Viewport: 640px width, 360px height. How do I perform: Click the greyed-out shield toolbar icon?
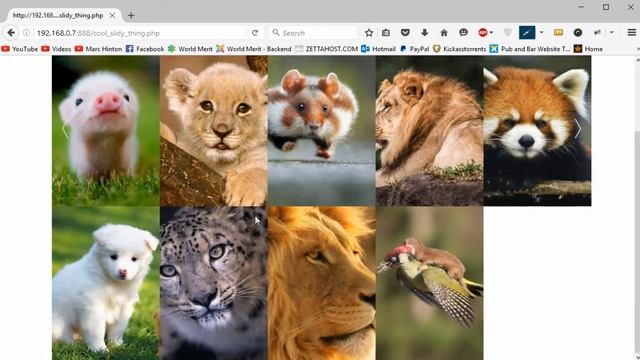click(508, 33)
